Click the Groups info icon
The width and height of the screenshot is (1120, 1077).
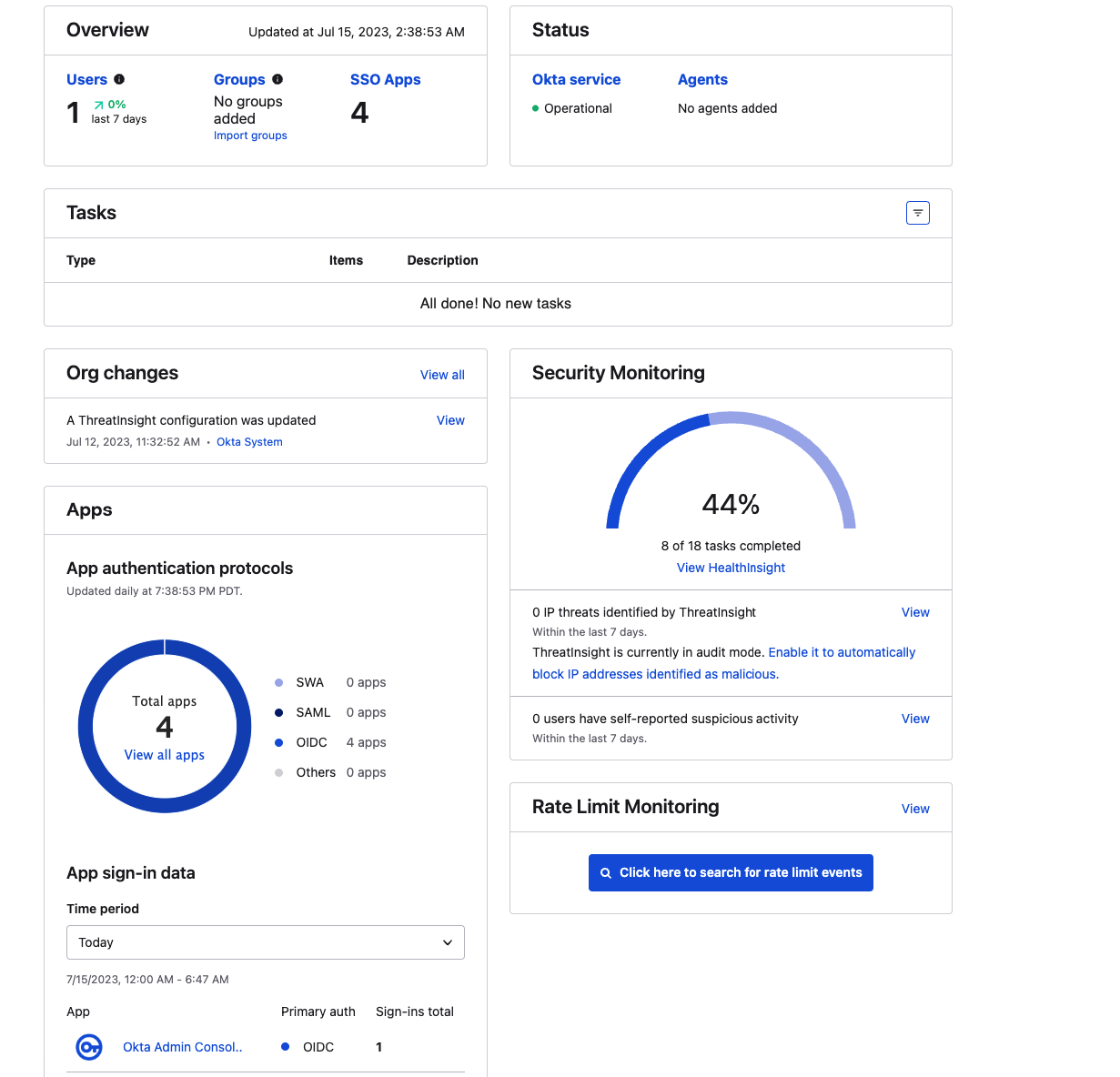[x=277, y=79]
